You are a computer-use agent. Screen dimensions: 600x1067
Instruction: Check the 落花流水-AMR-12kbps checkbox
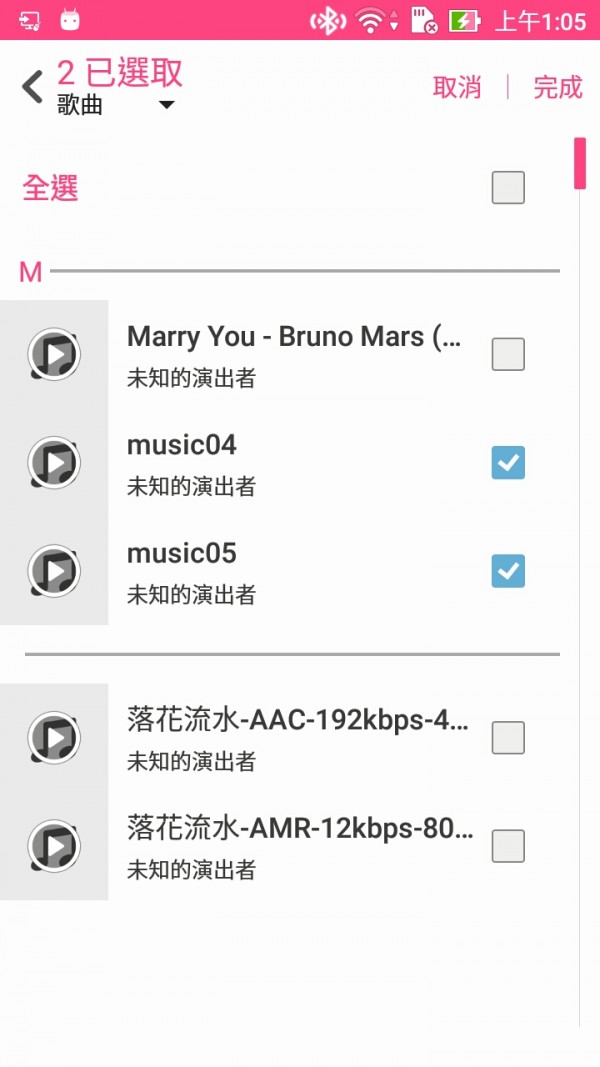pyautogui.click(x=508, y=846)
